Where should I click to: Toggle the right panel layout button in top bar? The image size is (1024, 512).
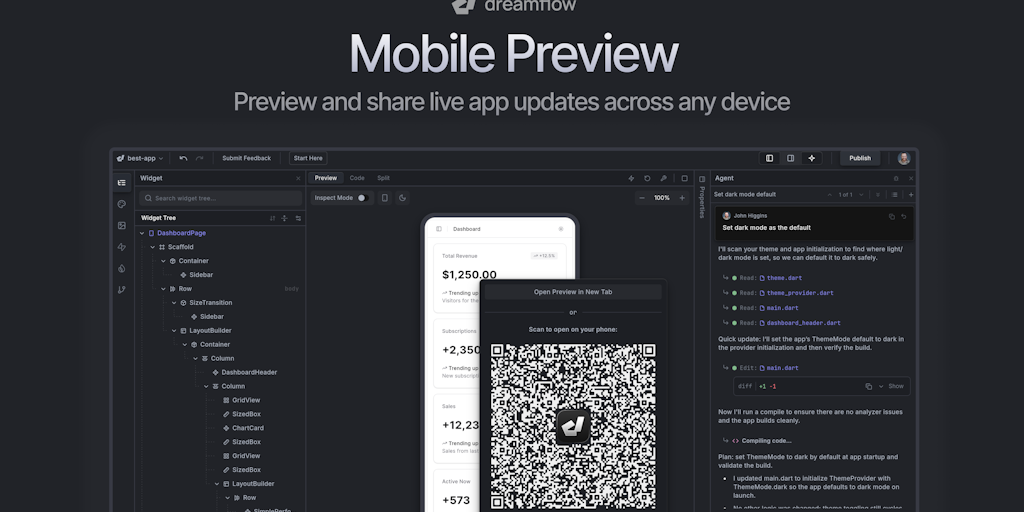click(790, 158)
